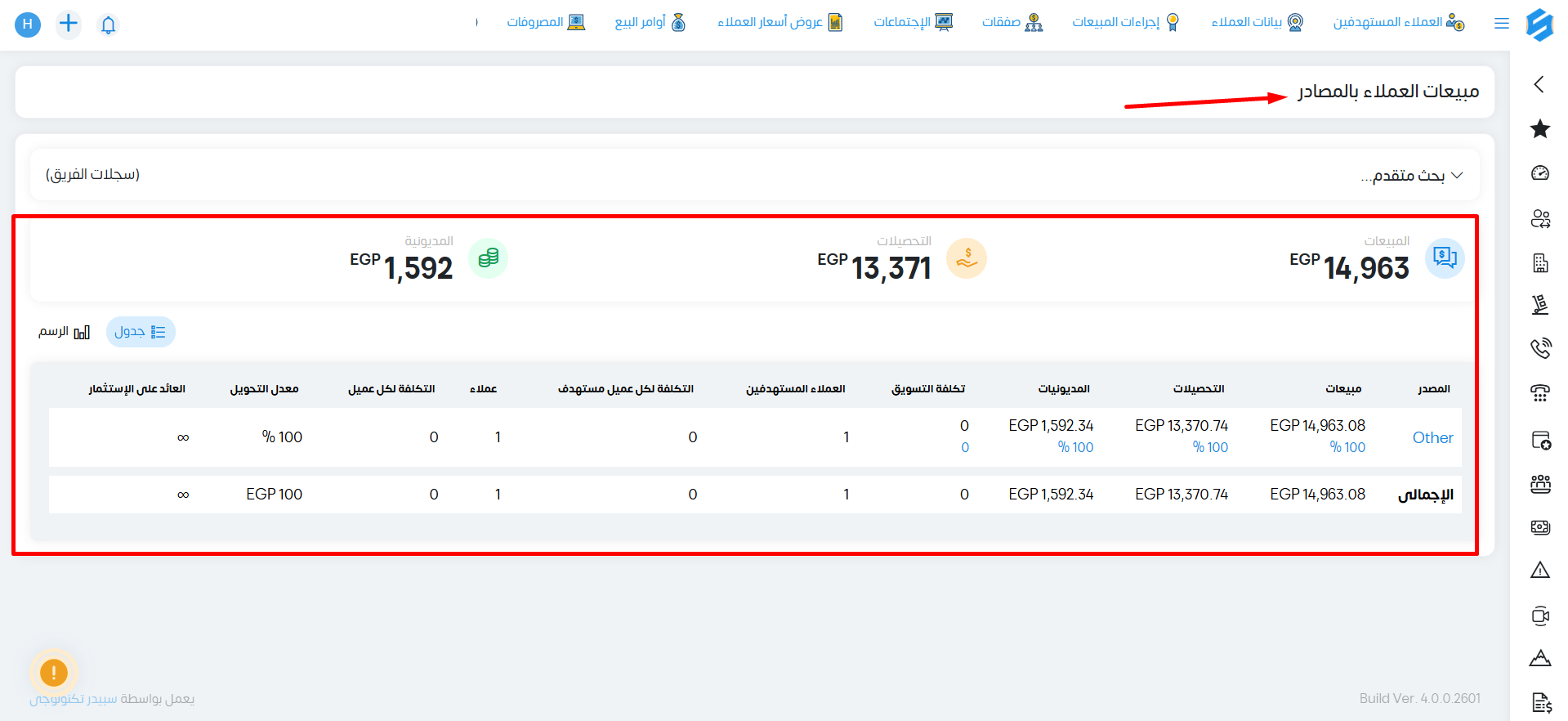Open warning triangle icon in sidebar
The image size is (1568, 721).
coord(1540,570)
